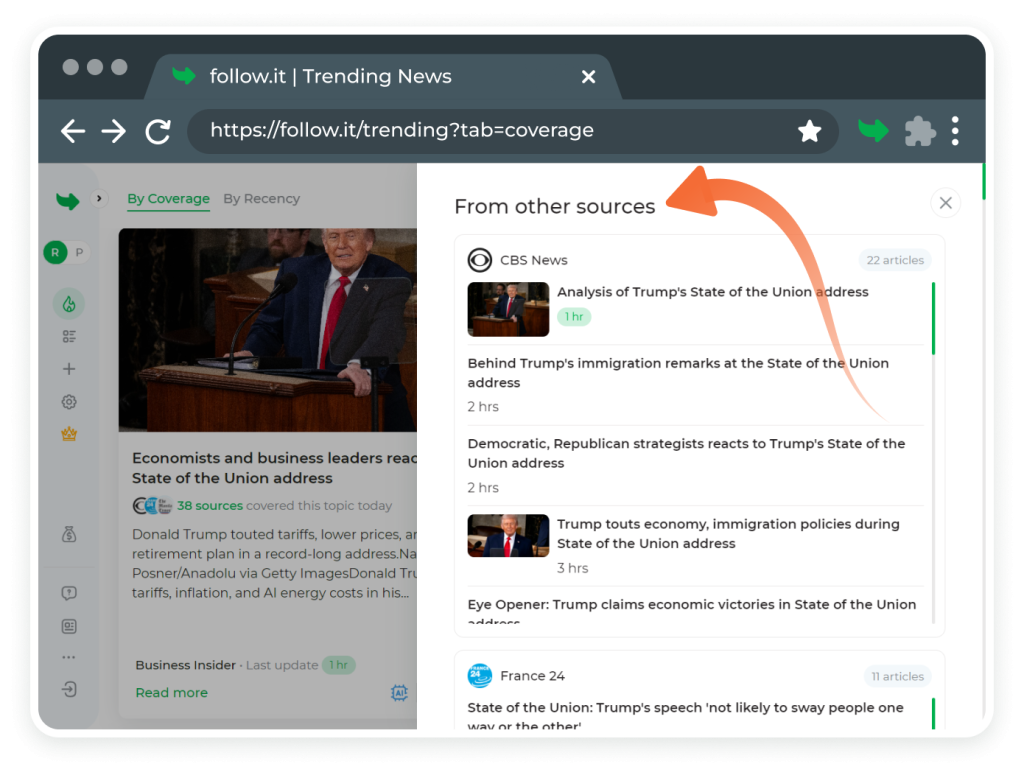Open the green follow.it browser extension icon
Image resolution: width=1024 pixels, height=764 pixels.
coord(873,131)
